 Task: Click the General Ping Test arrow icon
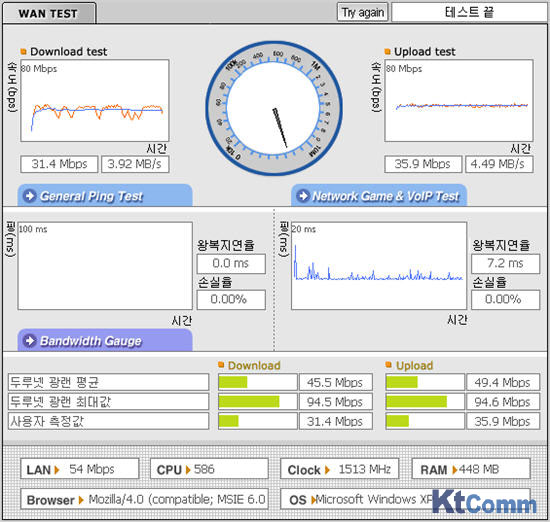[30, 196]
